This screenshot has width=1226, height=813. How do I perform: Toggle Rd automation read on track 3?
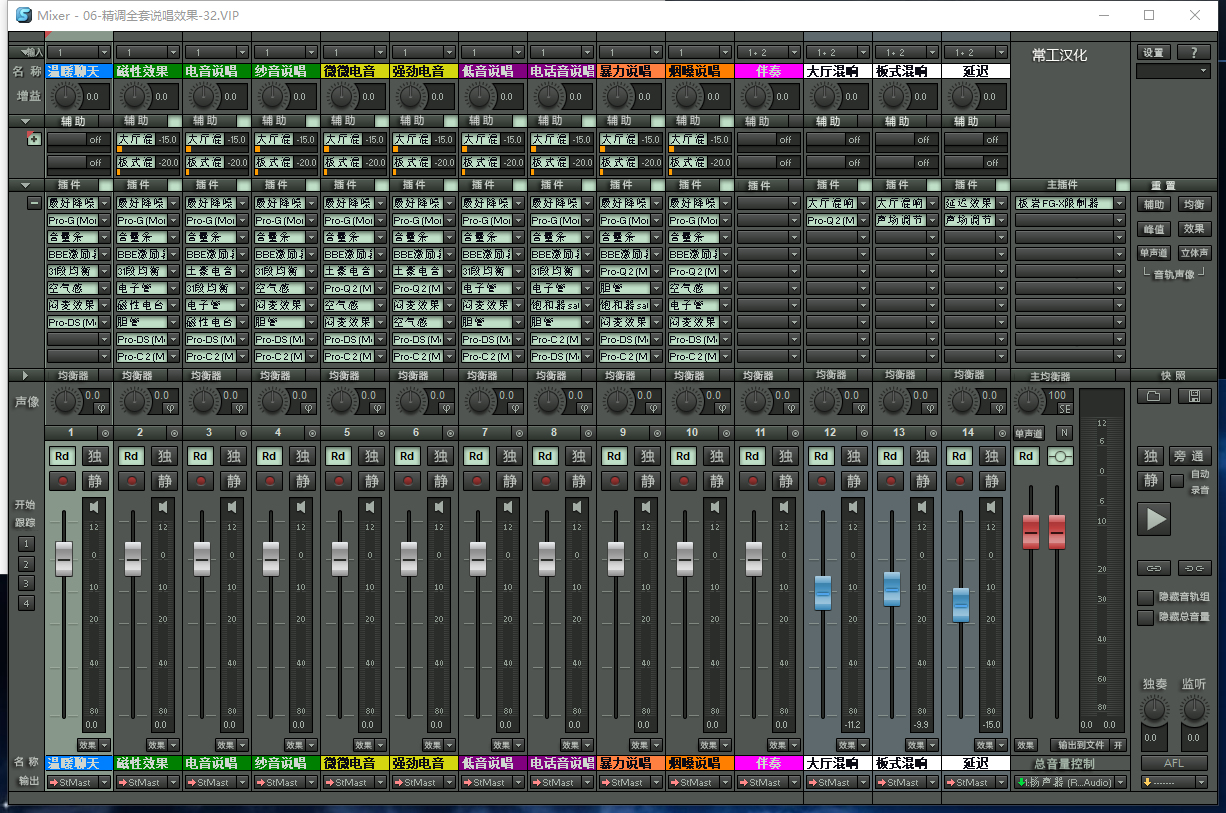200,456
